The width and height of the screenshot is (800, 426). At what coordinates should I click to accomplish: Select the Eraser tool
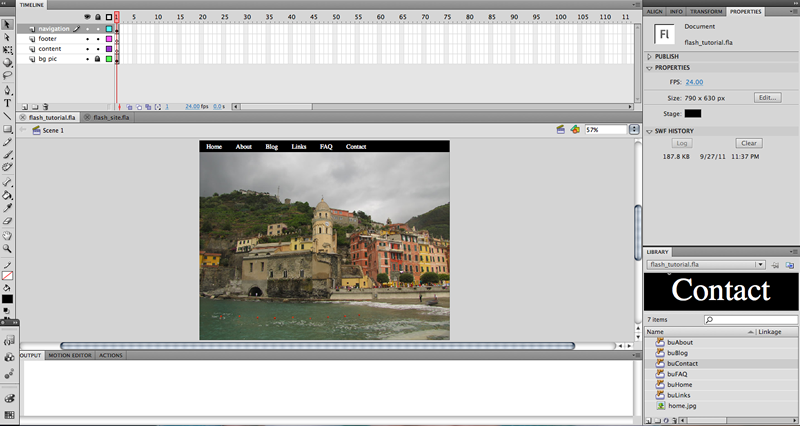[7, 221]
